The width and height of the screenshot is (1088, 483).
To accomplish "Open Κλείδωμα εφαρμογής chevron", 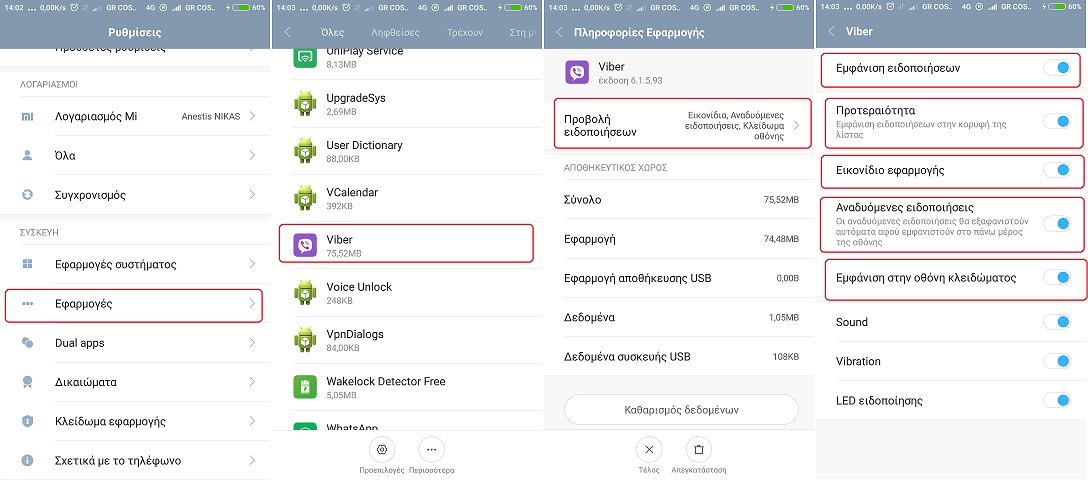I will [252, 421].
